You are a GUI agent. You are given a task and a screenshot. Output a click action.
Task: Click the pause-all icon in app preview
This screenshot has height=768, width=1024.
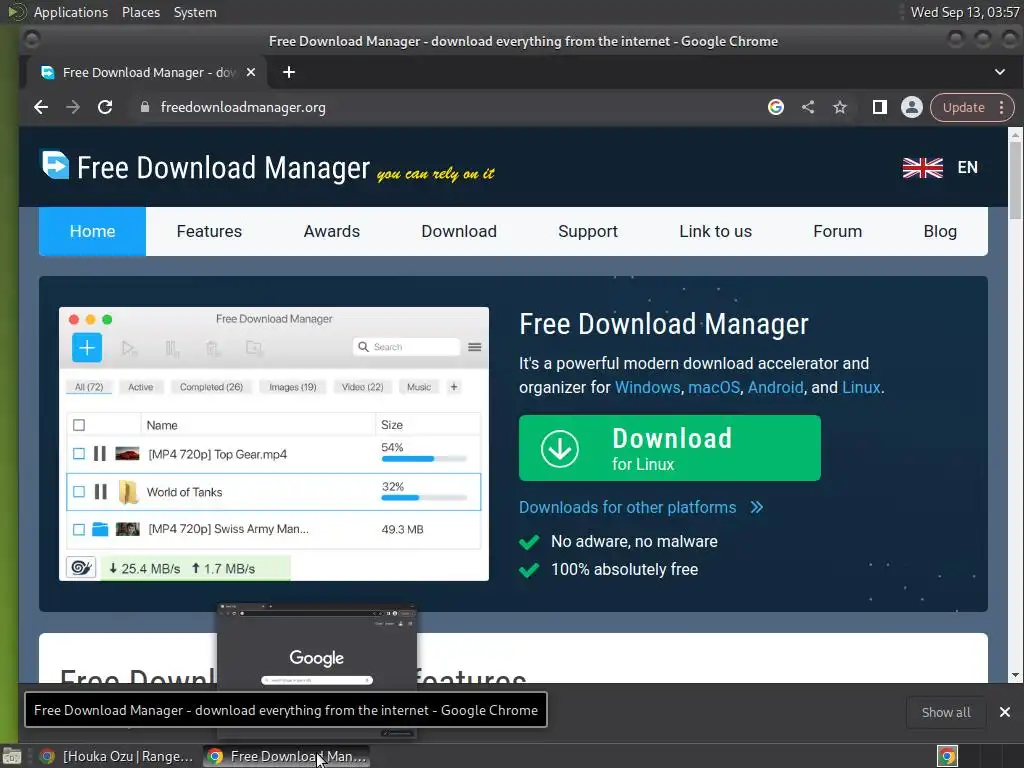click(172, 348)
